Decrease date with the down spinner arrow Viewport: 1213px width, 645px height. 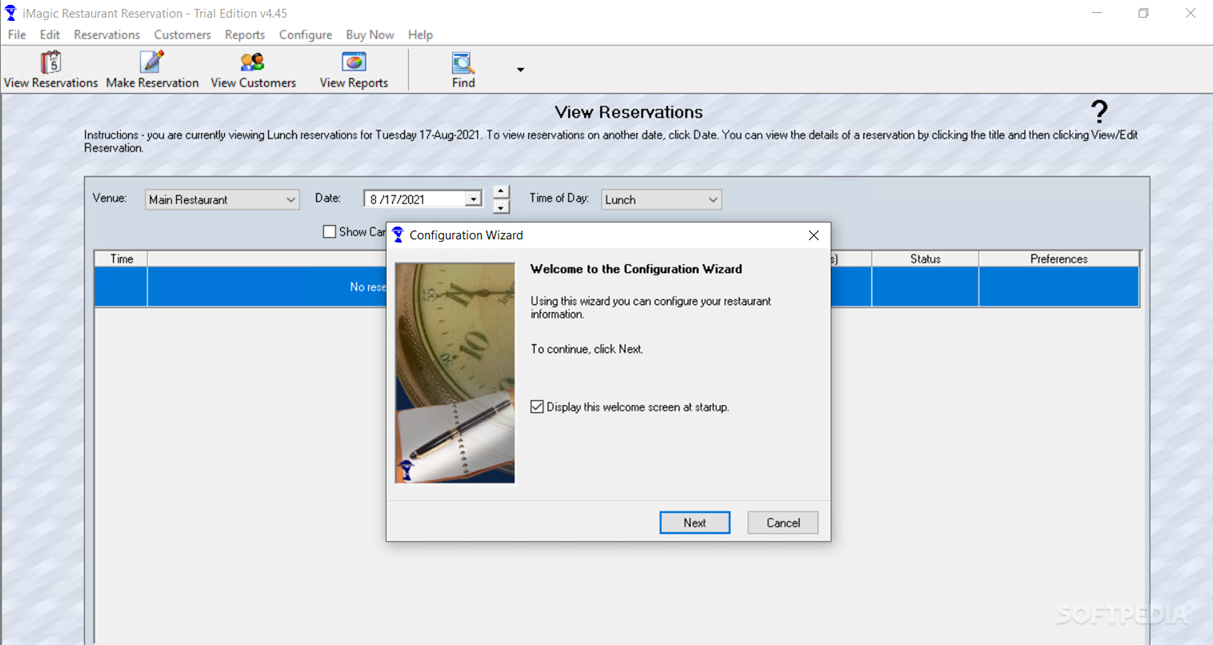tap(501, 207)
